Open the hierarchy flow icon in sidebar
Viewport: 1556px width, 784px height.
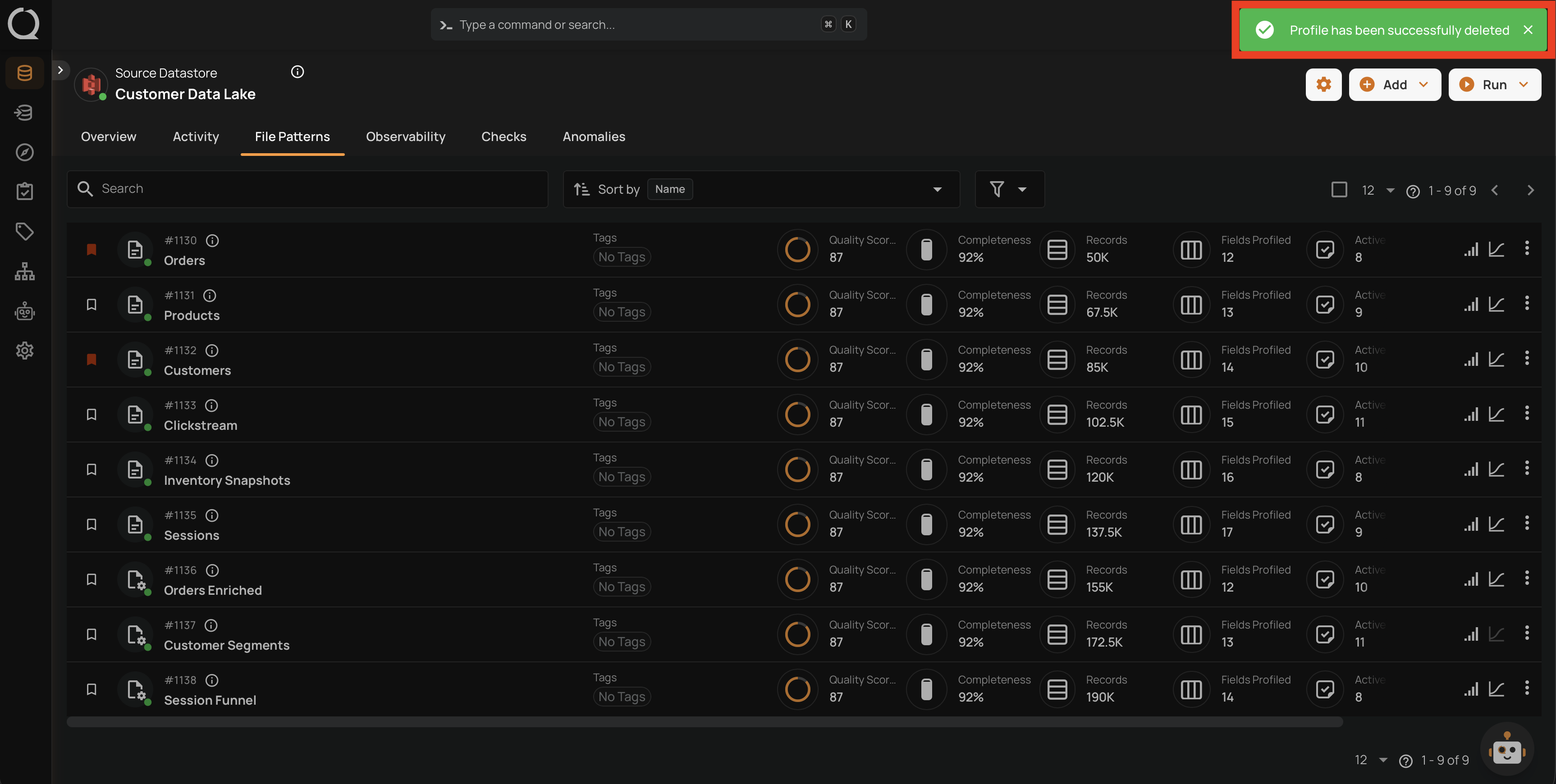point(25,271)
